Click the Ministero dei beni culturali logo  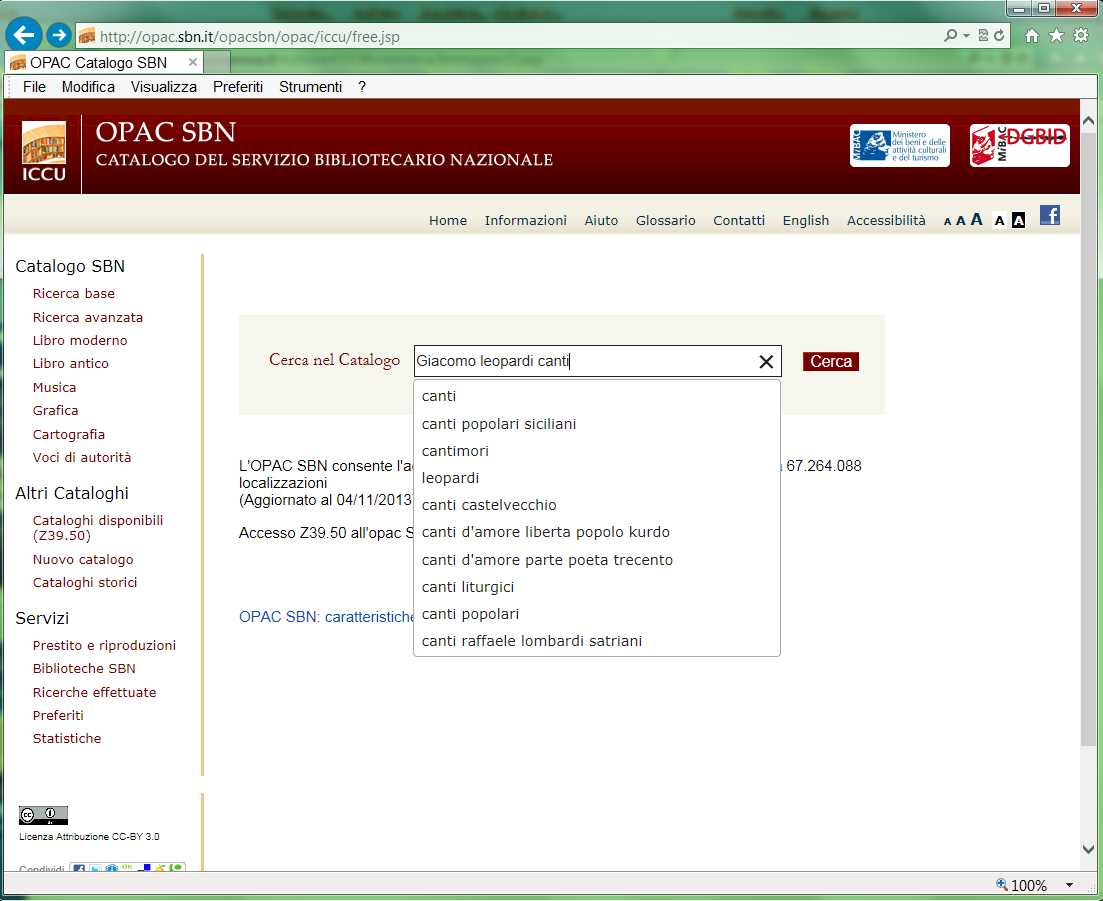[x=900, y=146]
